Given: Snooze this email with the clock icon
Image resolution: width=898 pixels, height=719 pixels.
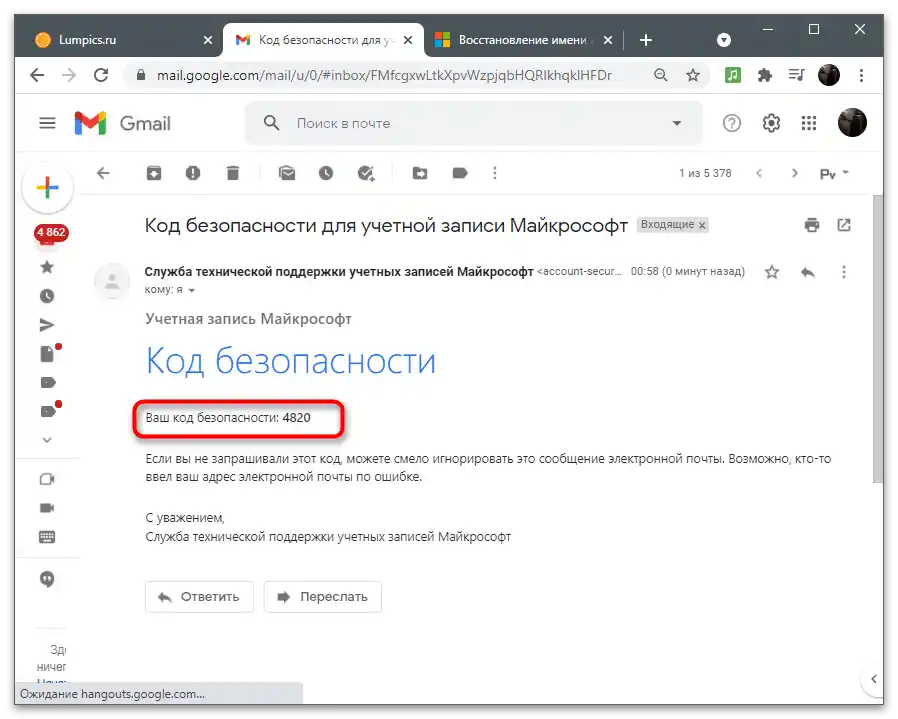Looking at the screenshot, I should click(326, 173).
